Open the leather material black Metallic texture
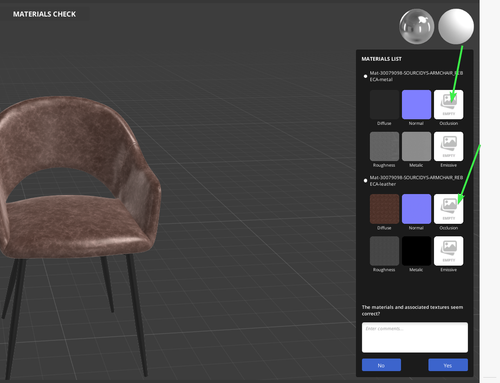The height and width of the screenshot is (383, 500). (x=416, y=251)
